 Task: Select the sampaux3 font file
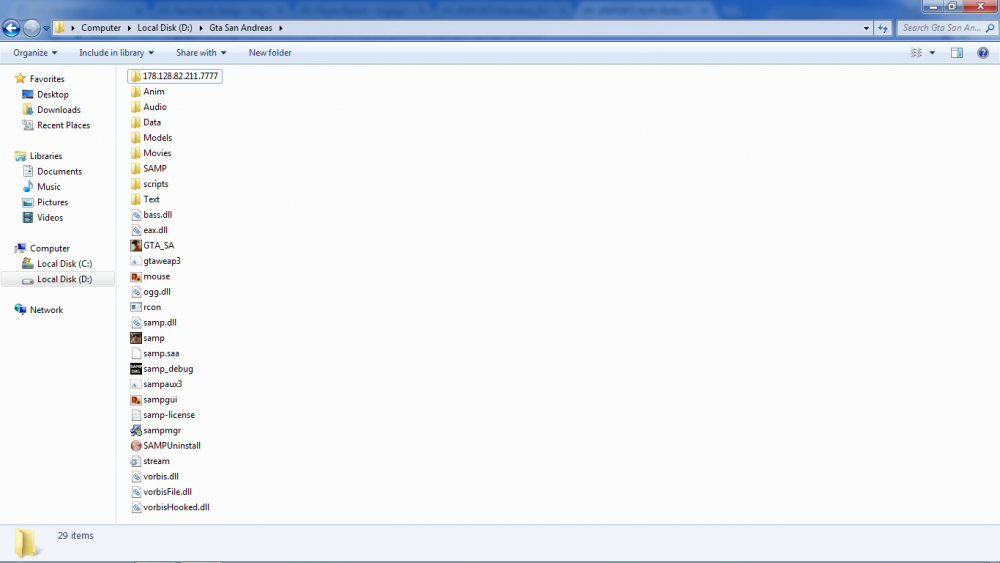point(156,384)
